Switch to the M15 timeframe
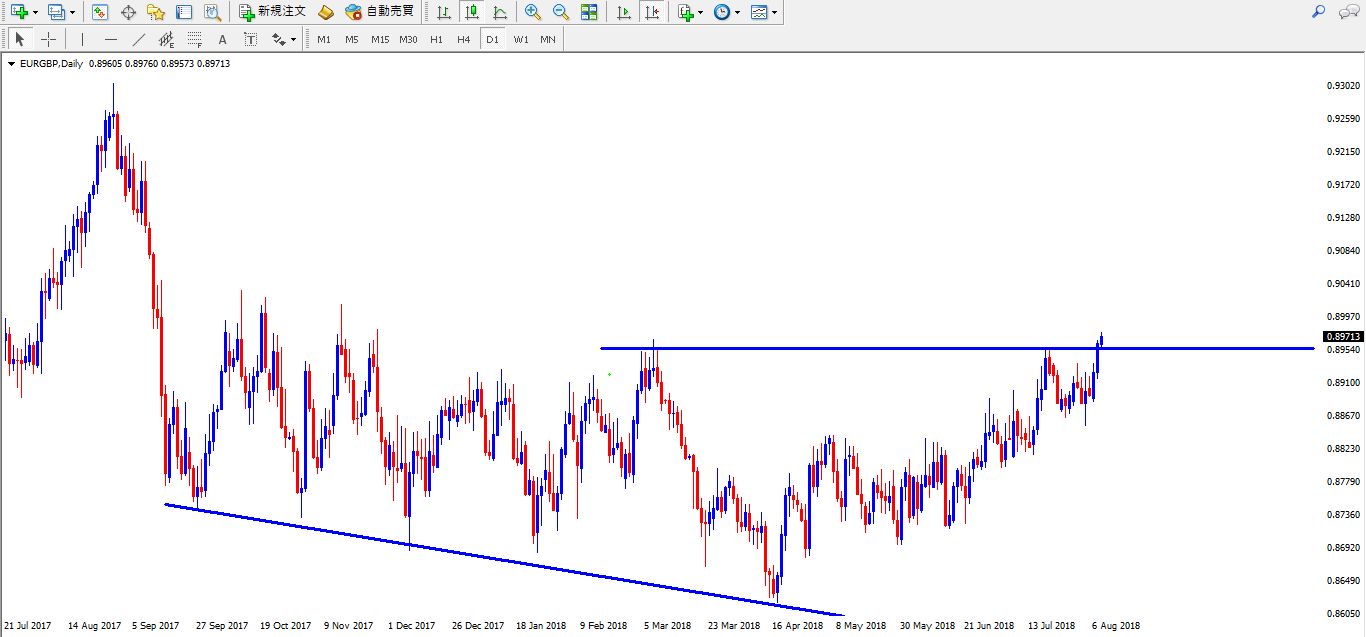 pos(380,39)
